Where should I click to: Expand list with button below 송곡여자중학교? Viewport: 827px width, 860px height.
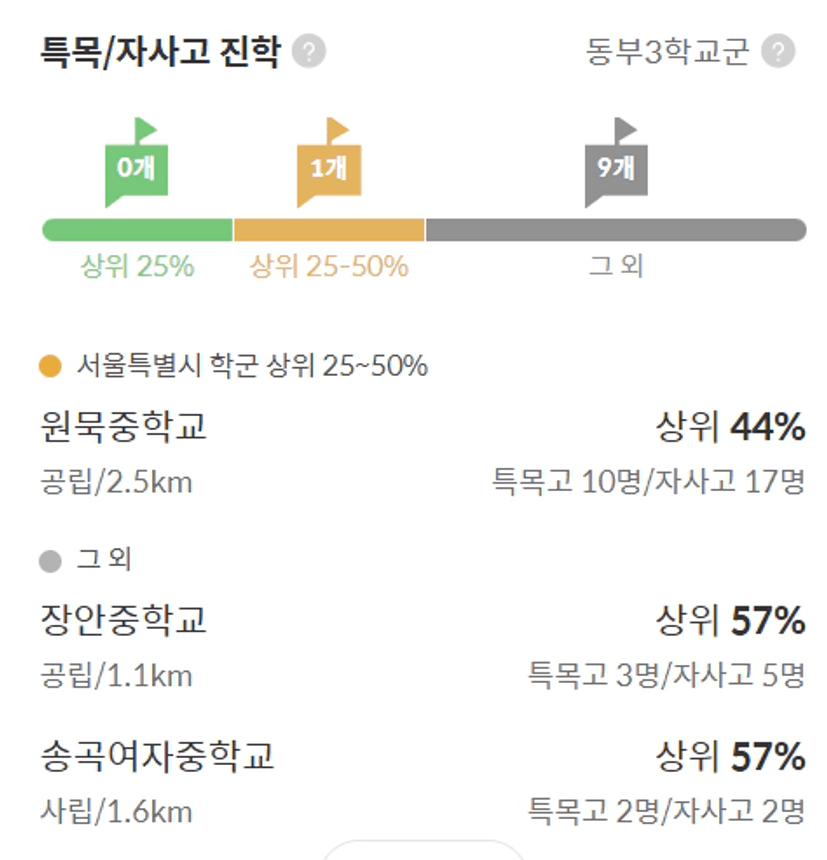pos(423,851)
